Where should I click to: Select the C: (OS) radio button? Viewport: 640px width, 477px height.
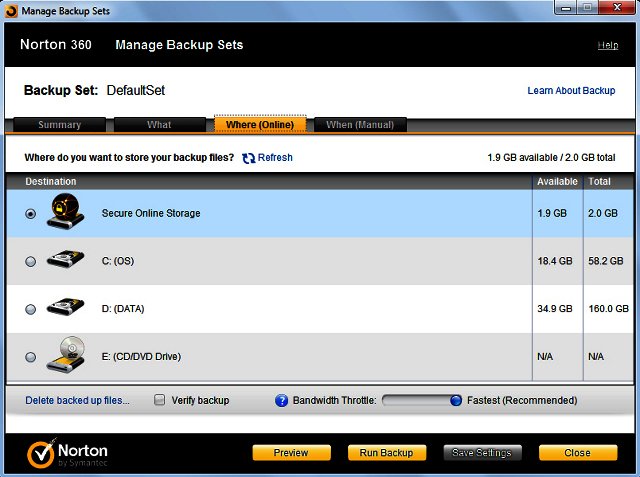coord(31,261)
